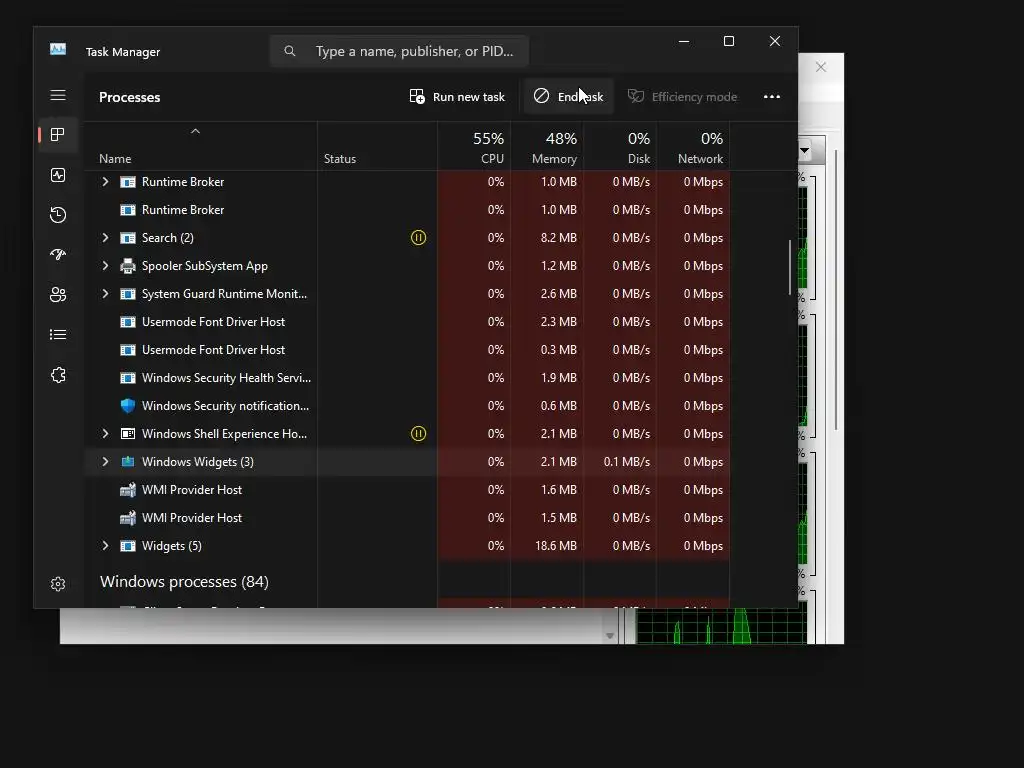Click the process list vertical scrollbar thumb
This screenshot has height=768, width=1024.
click(790, 267)
